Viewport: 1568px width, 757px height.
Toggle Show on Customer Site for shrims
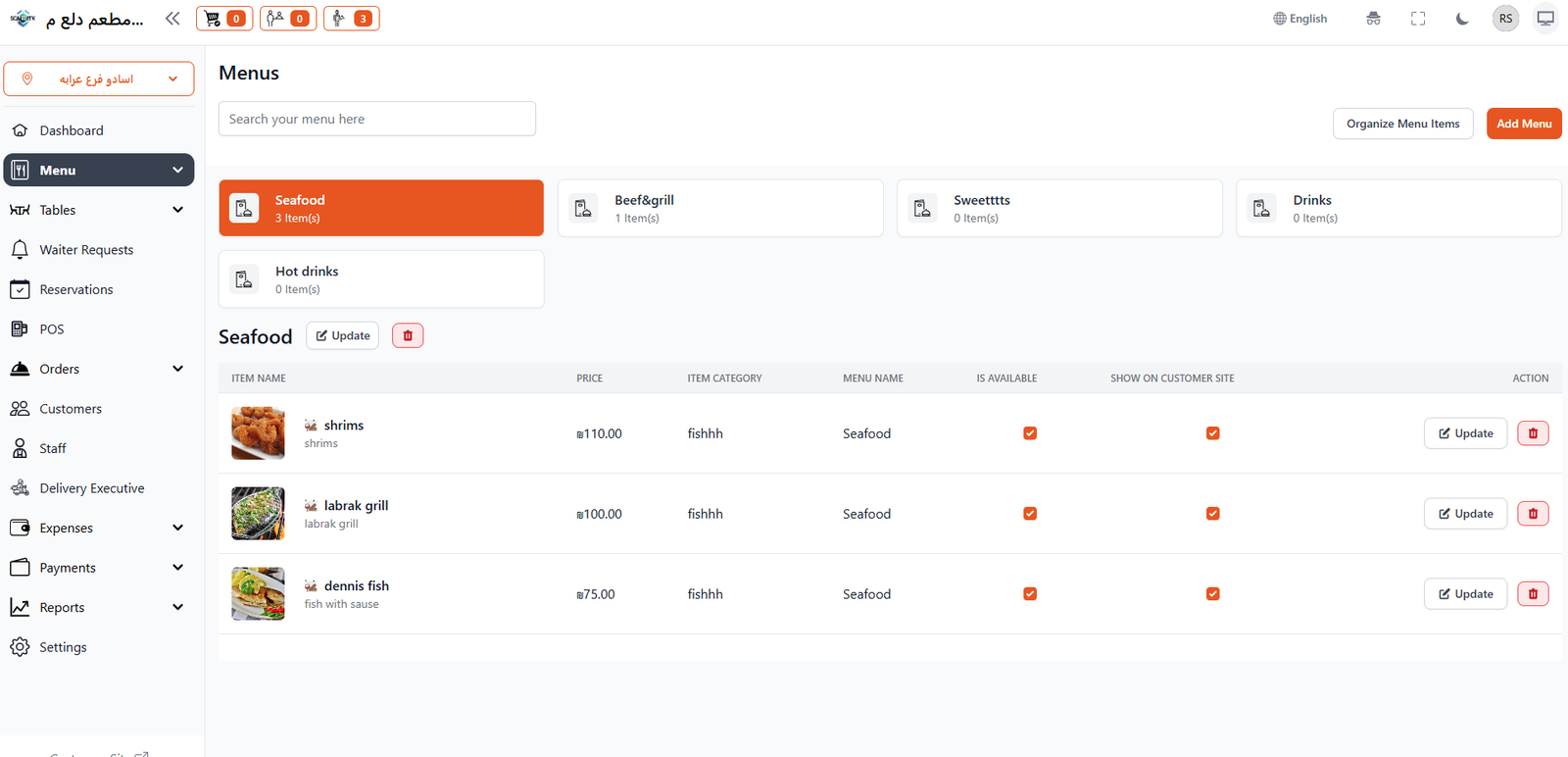(x=1212, y=433)
